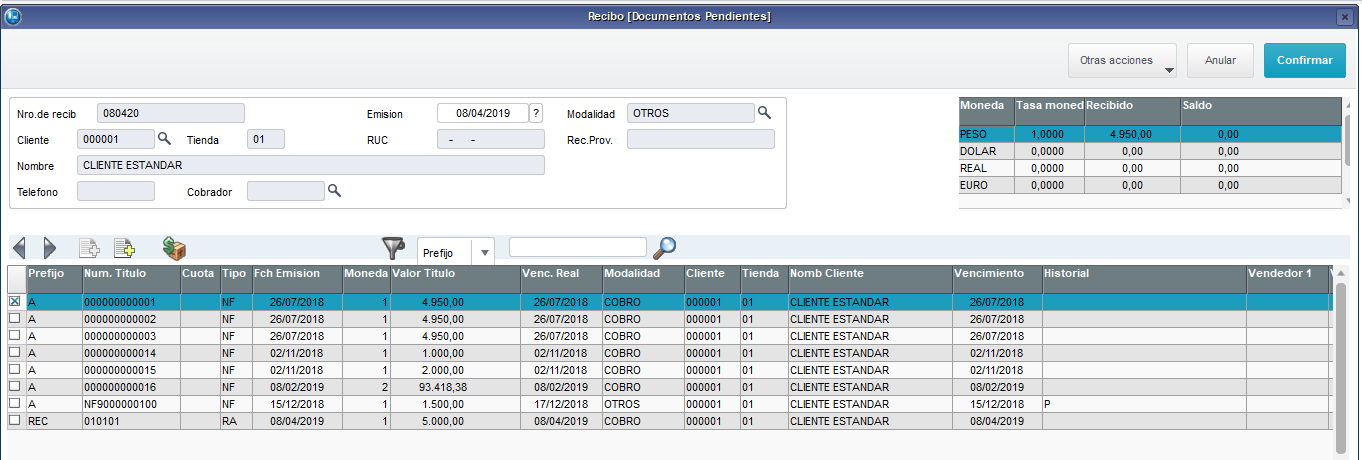Check the row for titulo 000000000002

14,318
